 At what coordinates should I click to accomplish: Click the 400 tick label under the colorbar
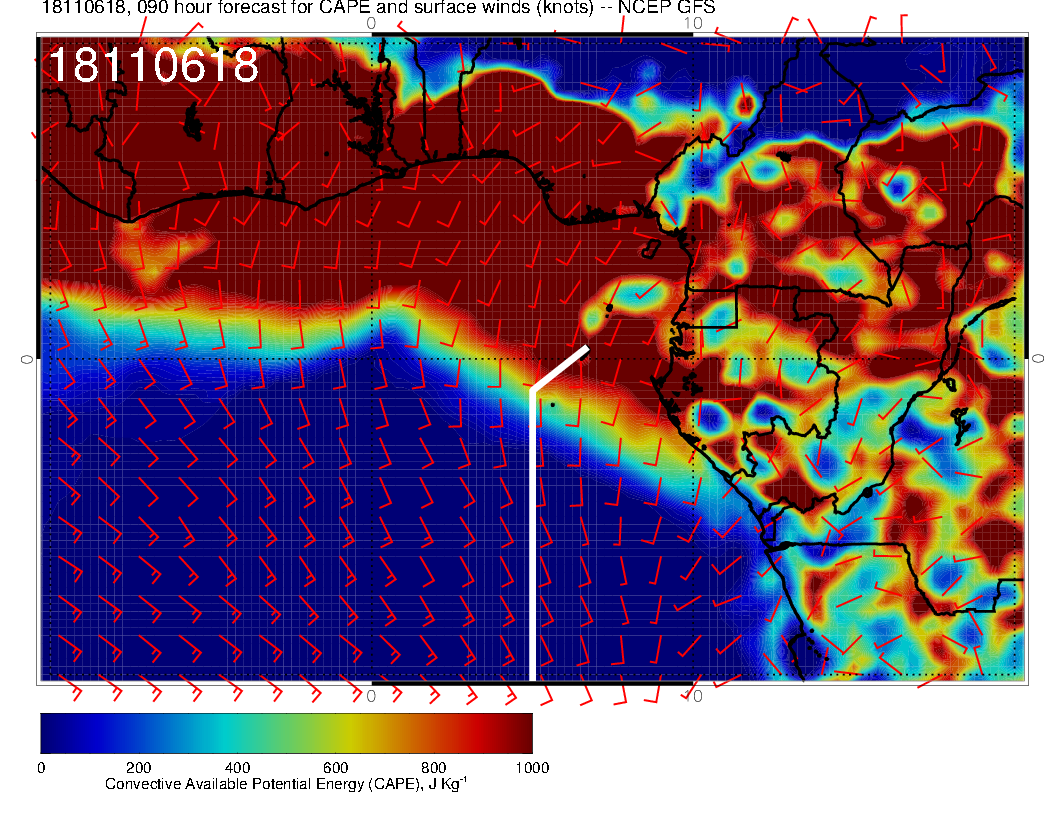236,767
